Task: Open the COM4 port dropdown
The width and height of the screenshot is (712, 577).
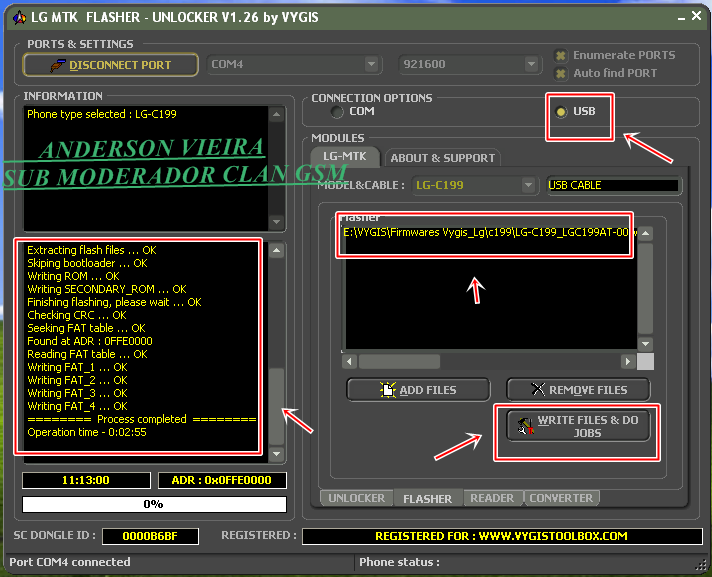Action: click(x=371, y=64)
